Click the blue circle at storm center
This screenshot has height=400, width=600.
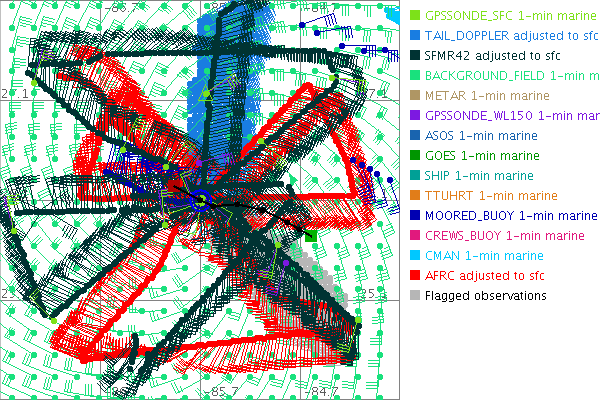tap(200, 201)
